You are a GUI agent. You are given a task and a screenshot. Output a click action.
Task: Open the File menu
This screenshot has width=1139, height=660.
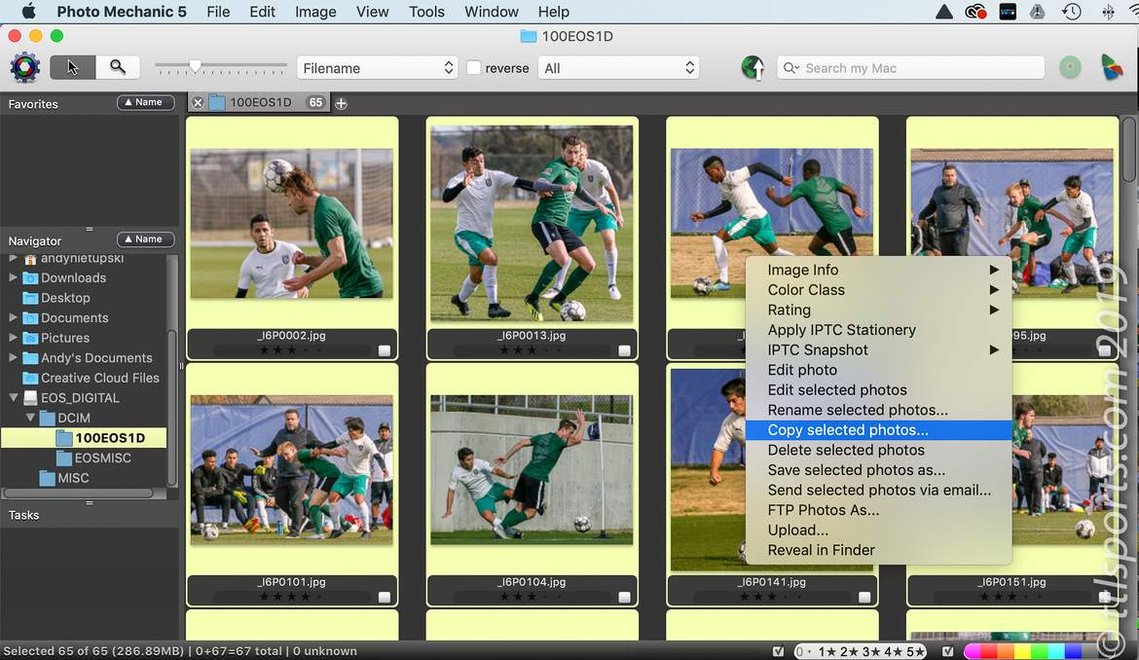pos(218,12)
